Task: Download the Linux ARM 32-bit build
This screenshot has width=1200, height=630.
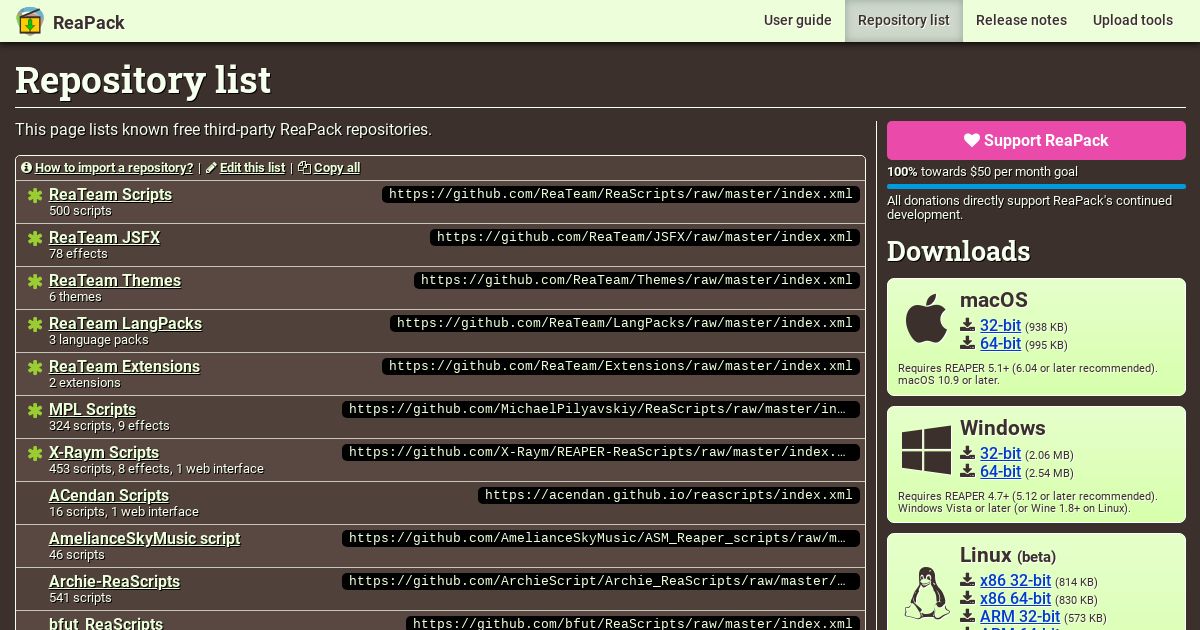Action: [1020, 616]
